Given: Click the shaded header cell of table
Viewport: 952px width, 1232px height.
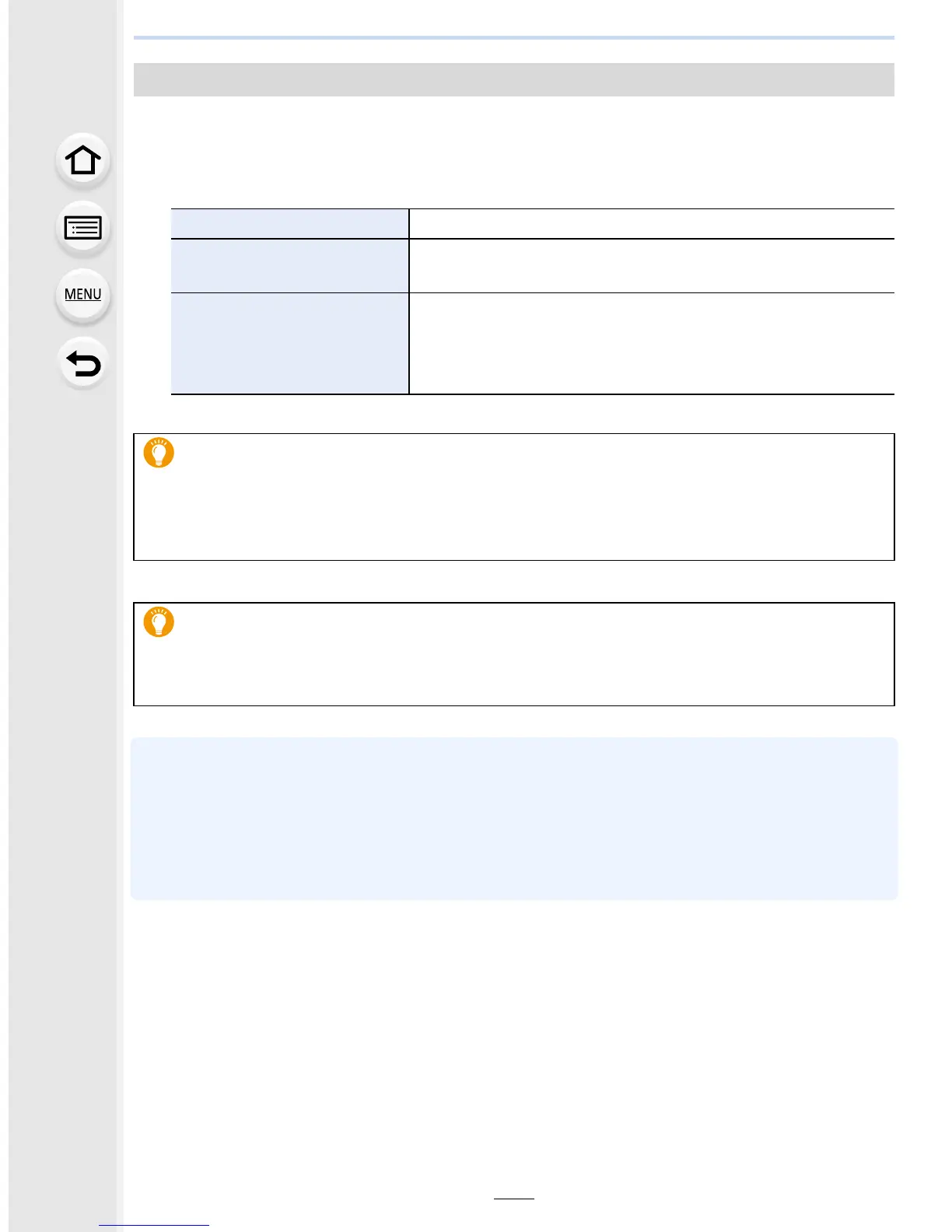Looking at the screenshot, I should pyautogui.click(x=290, y=223).
